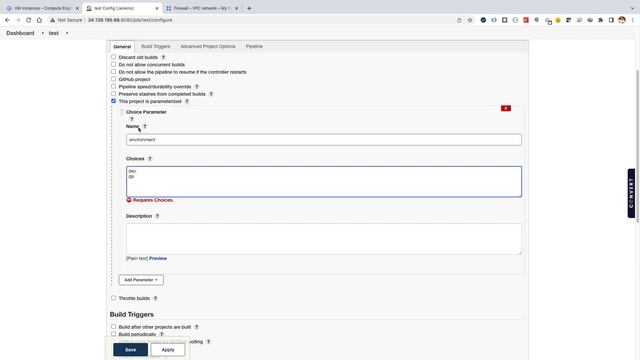Screen dimensions: 640x360
Task: Check Do not allow concurrent builds
Action: pyautogui.click(x=113, y=64)
